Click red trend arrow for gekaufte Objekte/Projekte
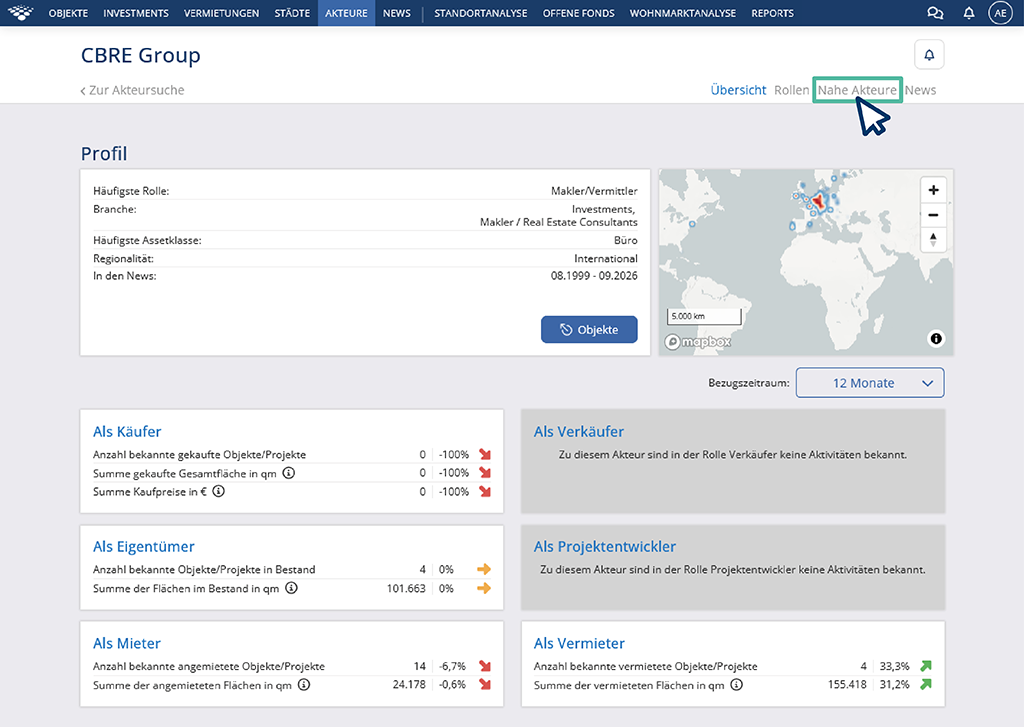This screenshot has width=1024, height=727. [x=485, y=454]
